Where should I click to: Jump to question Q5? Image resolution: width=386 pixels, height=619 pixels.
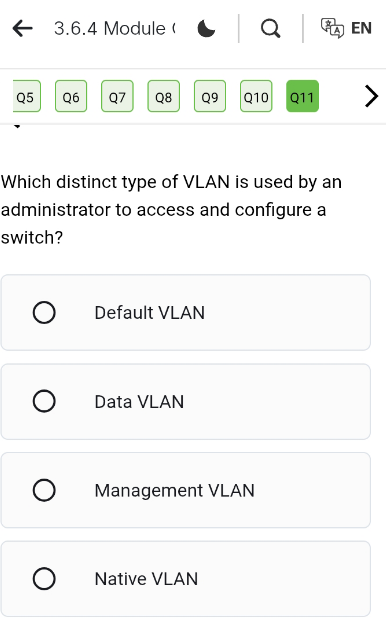[x=26, y=96]
